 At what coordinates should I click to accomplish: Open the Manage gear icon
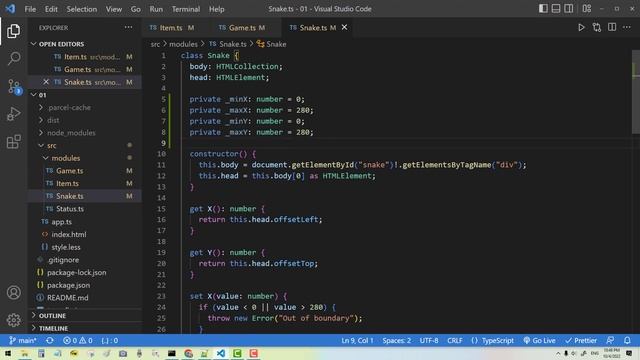point(13,320)
